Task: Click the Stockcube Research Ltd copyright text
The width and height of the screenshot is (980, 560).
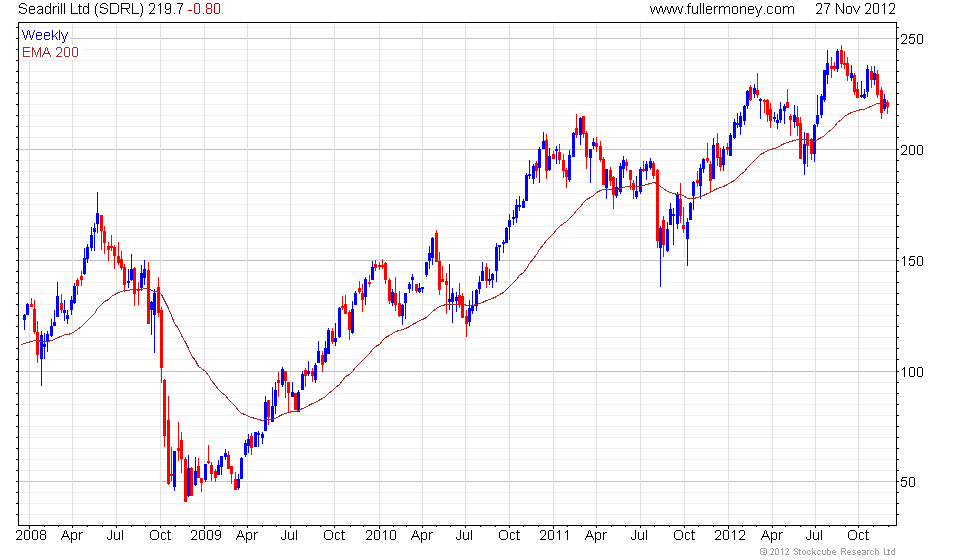Action: (828, 552)
